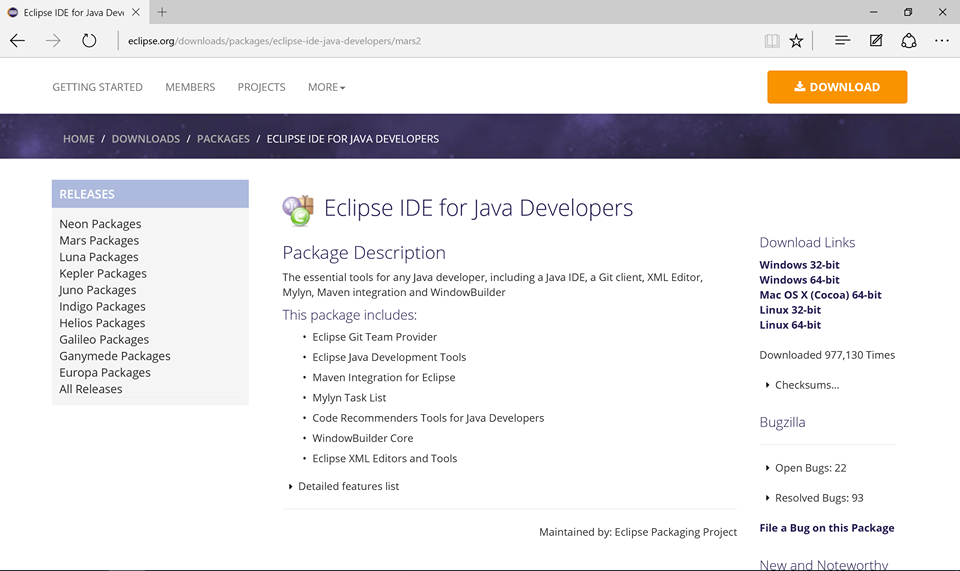Expand the Checksums section
The height and width of the screenshot is (571, 960).
pyautogui.click(x=803, y=385)
